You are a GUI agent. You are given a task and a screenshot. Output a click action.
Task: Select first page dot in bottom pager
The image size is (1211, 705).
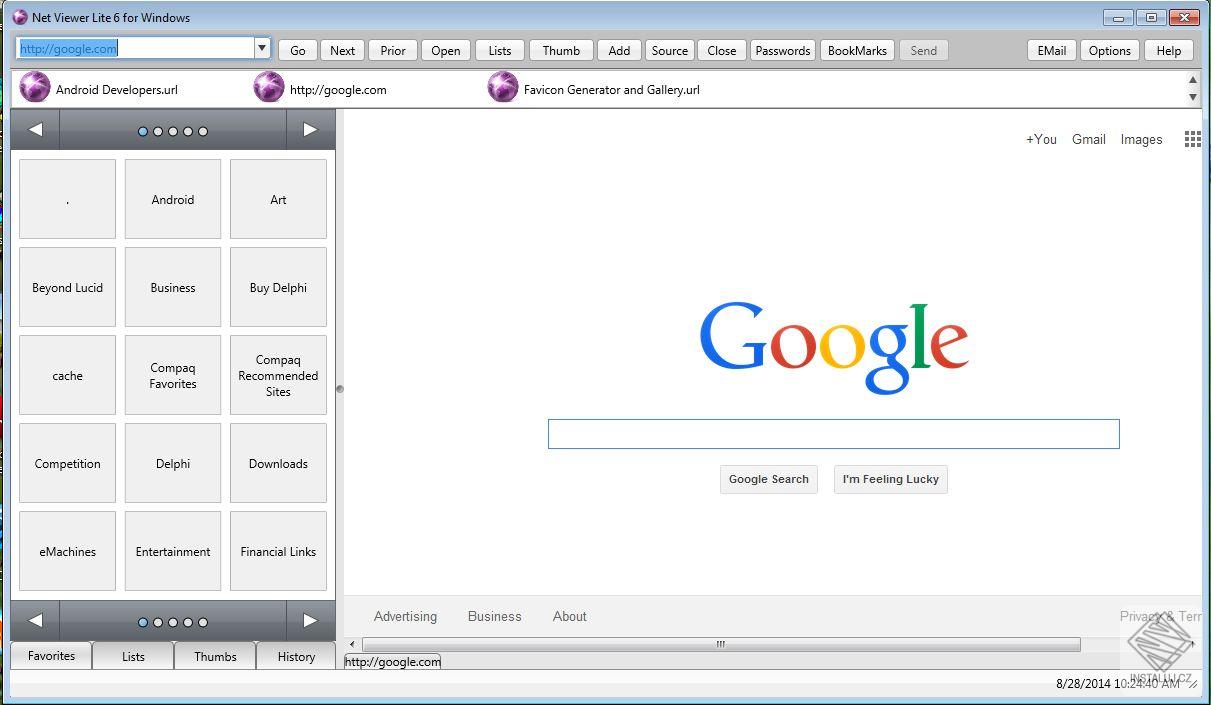[143, 622]
